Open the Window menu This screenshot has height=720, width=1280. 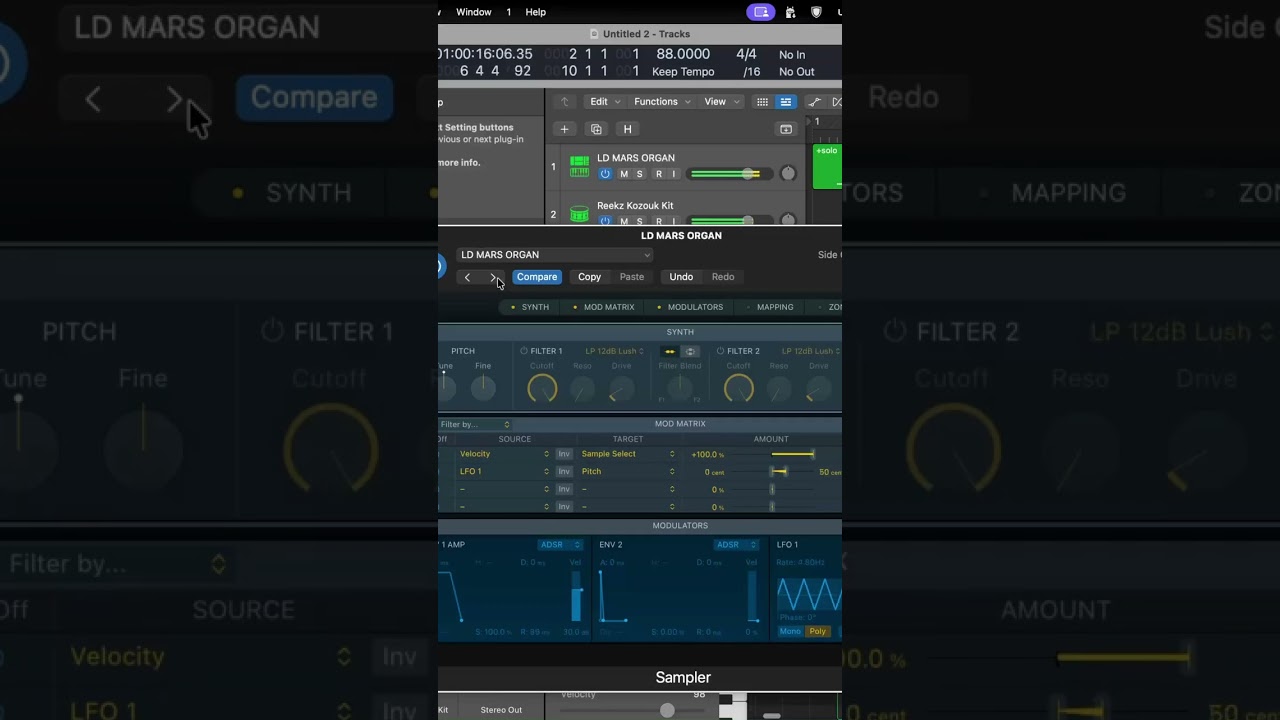pos(474,12)
